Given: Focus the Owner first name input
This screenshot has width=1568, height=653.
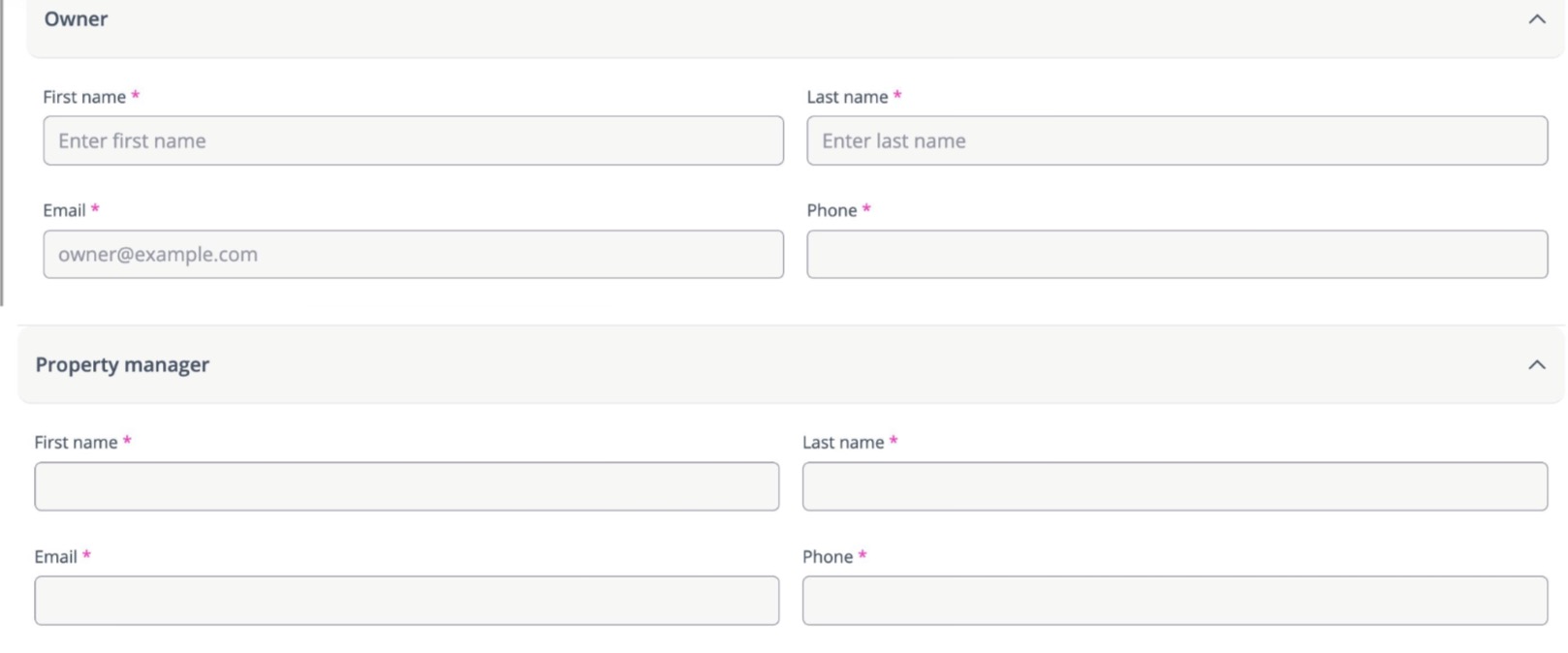Looking at the screenshot, I should pos(413,140).
